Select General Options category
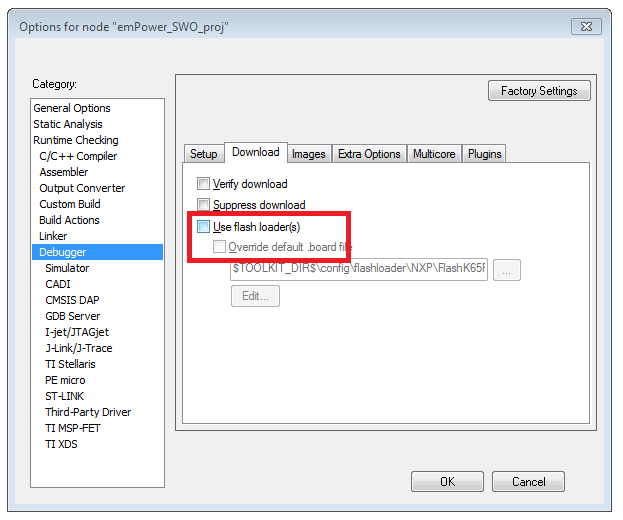Image resolution: width=623 pixels, height=520 pixels. click(72, 108)
